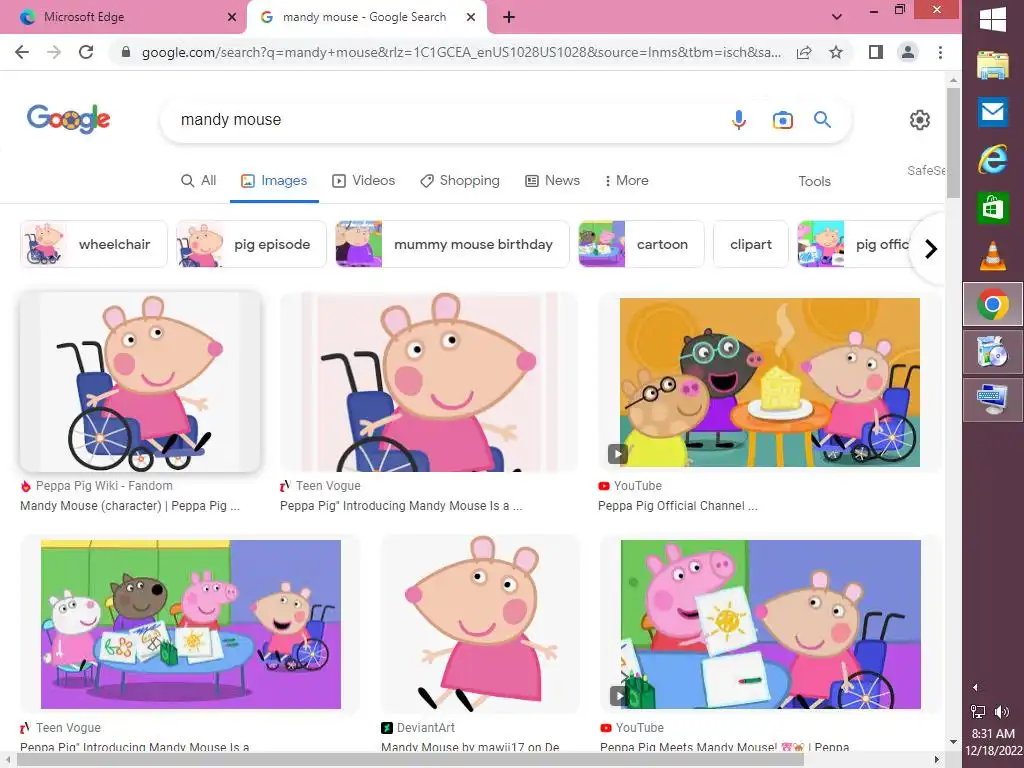1024x768 pixels.
Task: Open Microsoft Store from taskbar
Action: click(993, 208)
